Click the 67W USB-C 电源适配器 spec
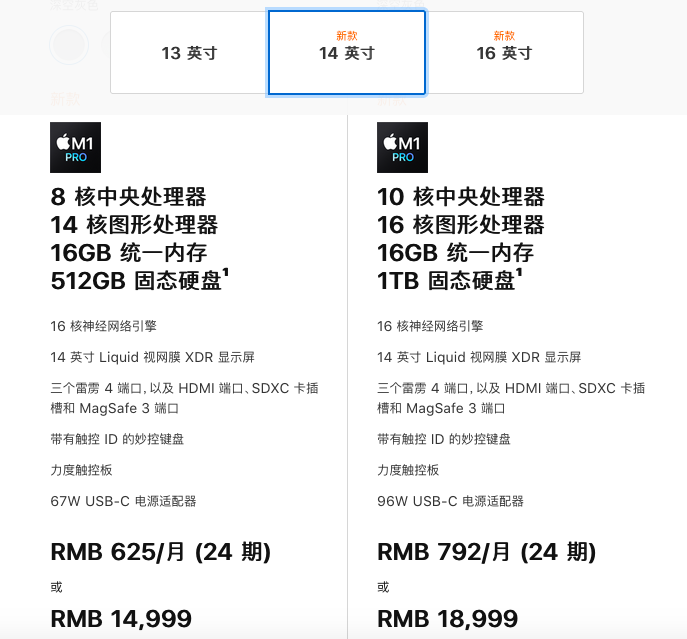The image size is (687, 639). click(x=123, y=501)
